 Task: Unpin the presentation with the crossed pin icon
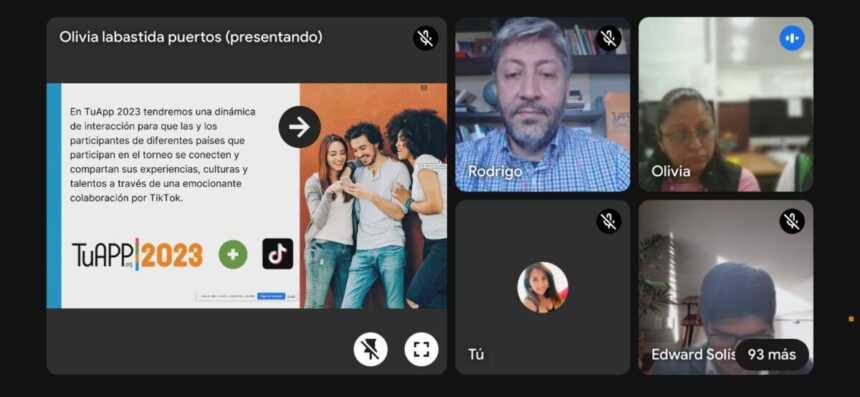(370, 349)
